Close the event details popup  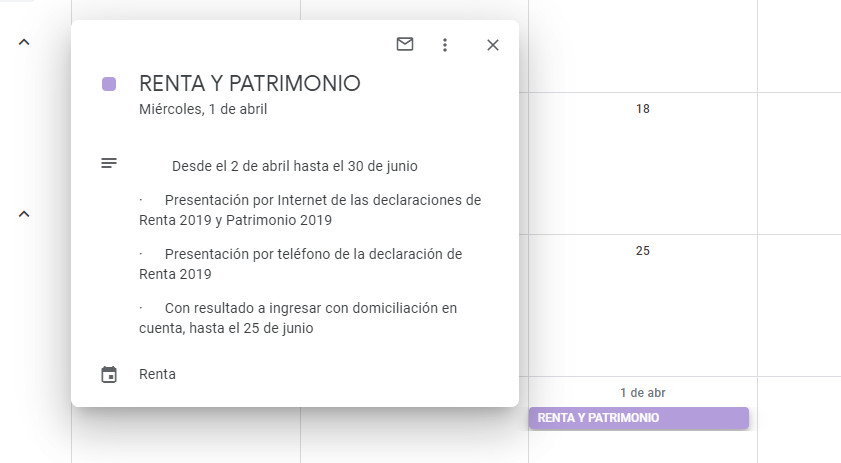[x=493, y=45]
